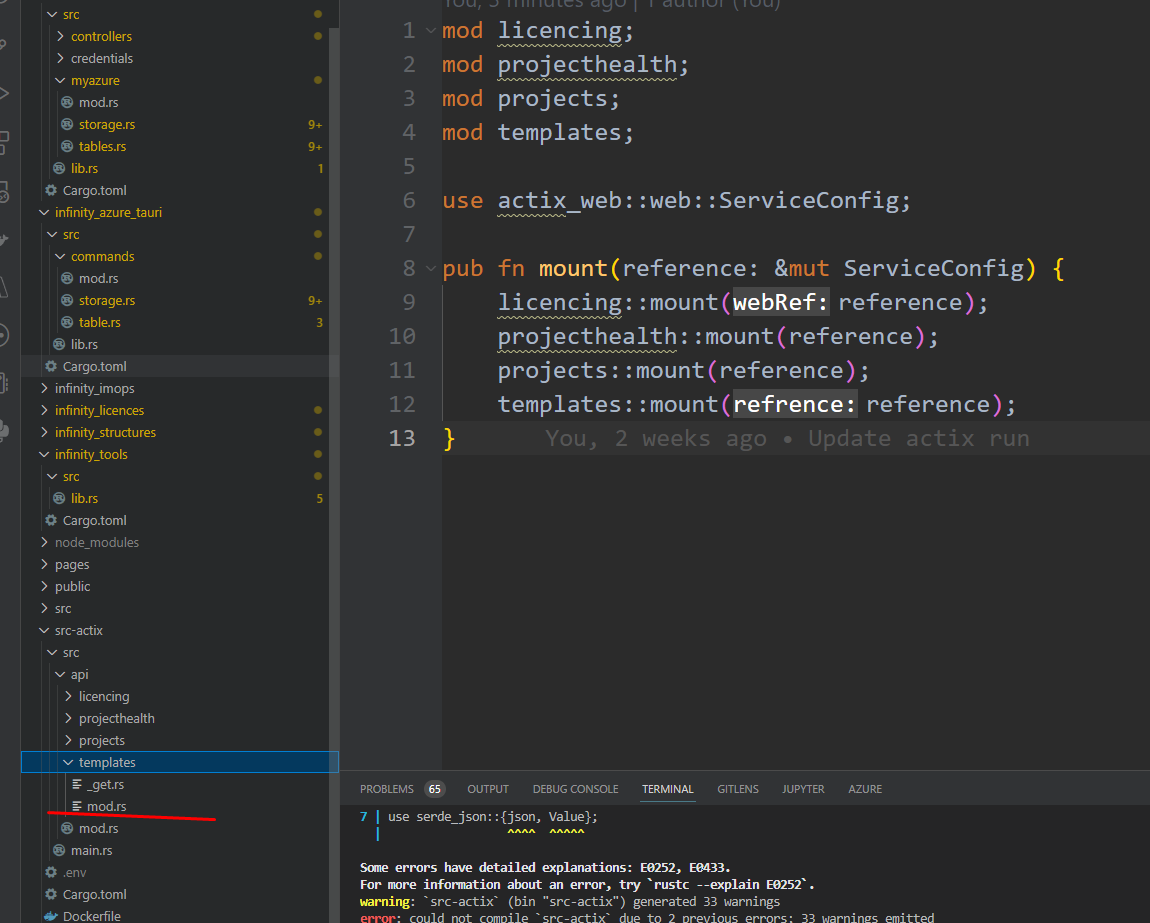Viewport: 1150px width, 923px height.
Task: Click Rust icon of lib.rs with badge 5
Action: [x=59, y=498]
